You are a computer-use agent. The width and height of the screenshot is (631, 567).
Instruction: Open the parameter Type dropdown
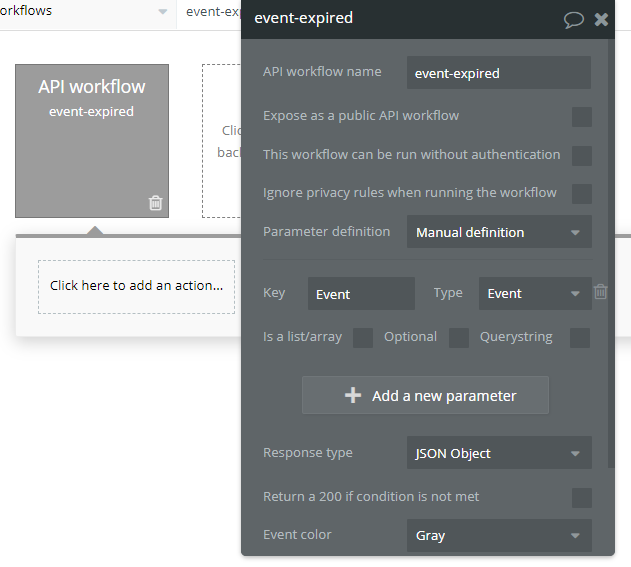click(534, 293)
